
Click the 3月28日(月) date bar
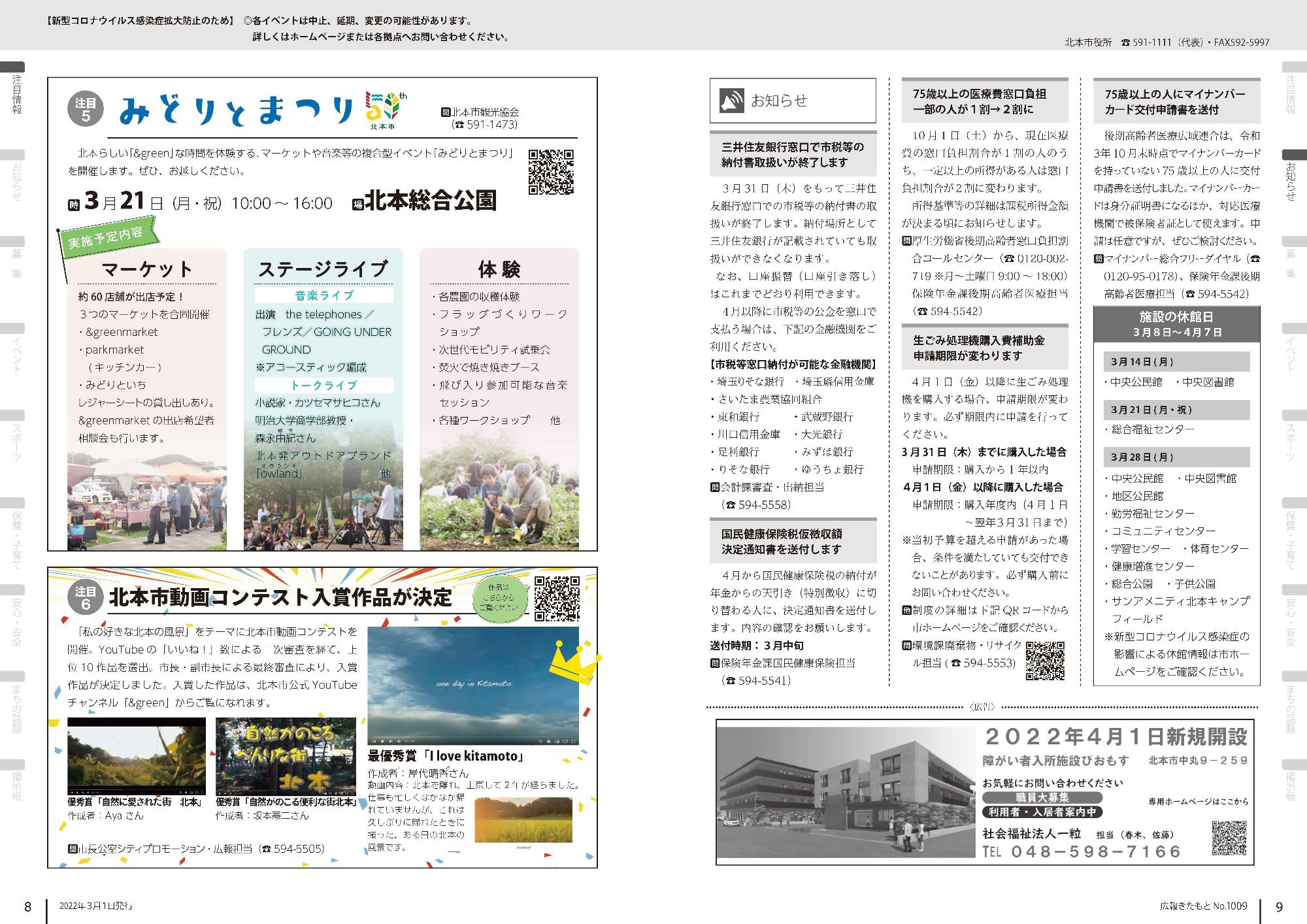tap(1176, 457)
